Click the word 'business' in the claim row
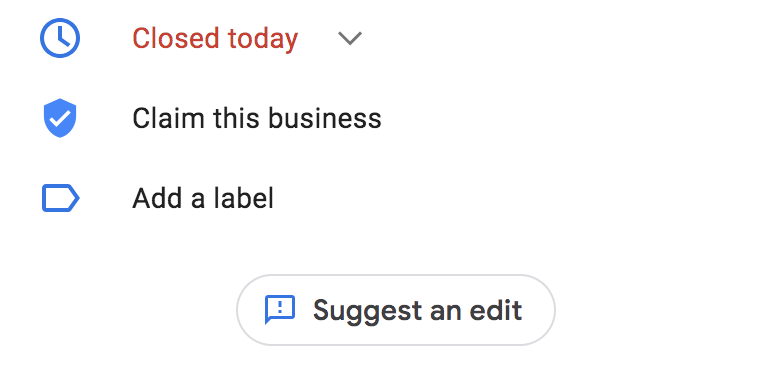This screenshot has height=368, width=782. [x=325, y=119]
